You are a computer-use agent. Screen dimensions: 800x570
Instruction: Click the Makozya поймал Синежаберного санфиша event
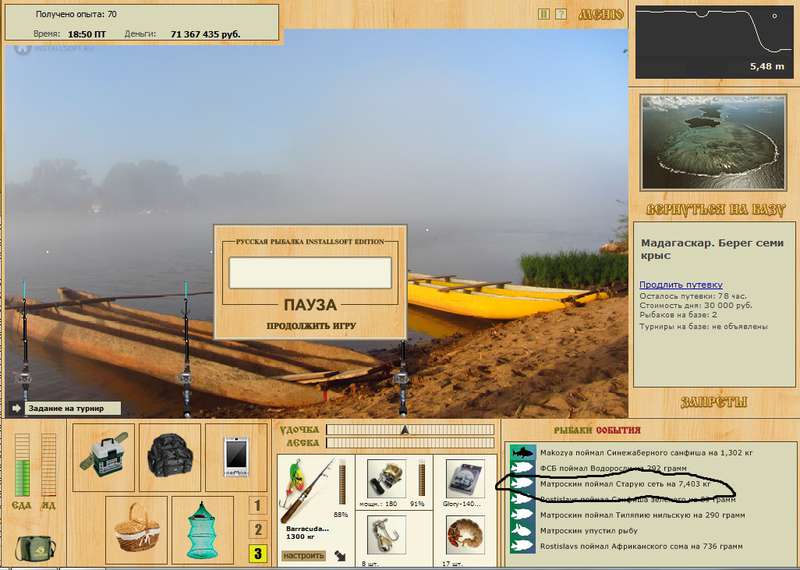point(646,453)
